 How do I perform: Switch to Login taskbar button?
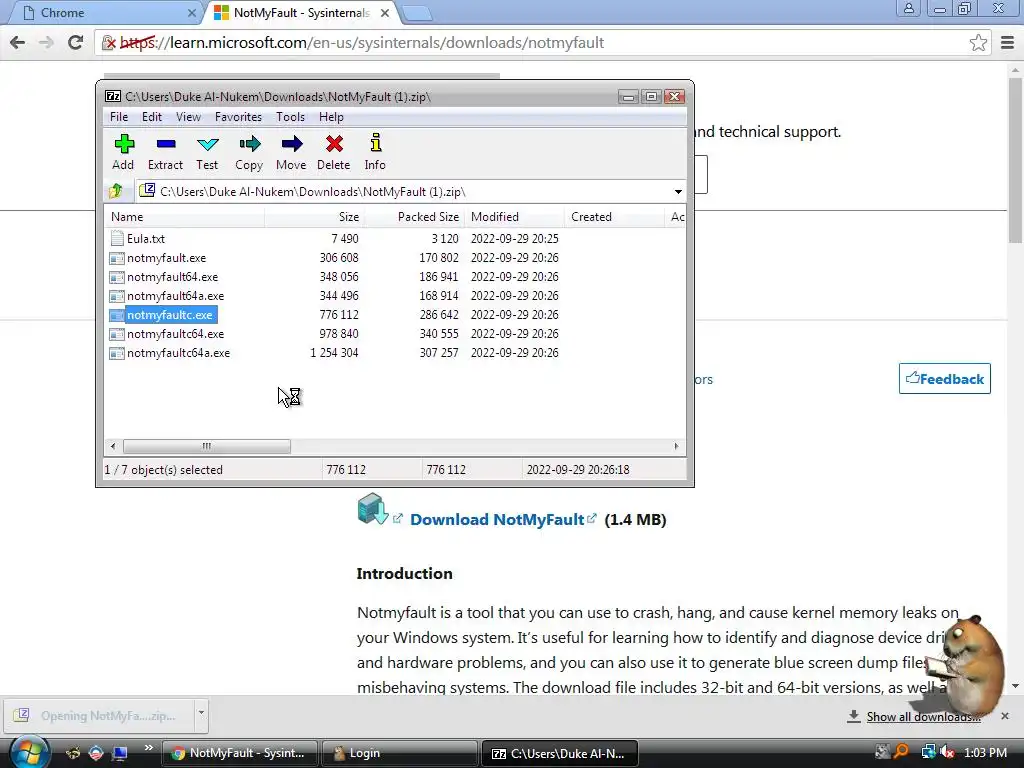400,753
